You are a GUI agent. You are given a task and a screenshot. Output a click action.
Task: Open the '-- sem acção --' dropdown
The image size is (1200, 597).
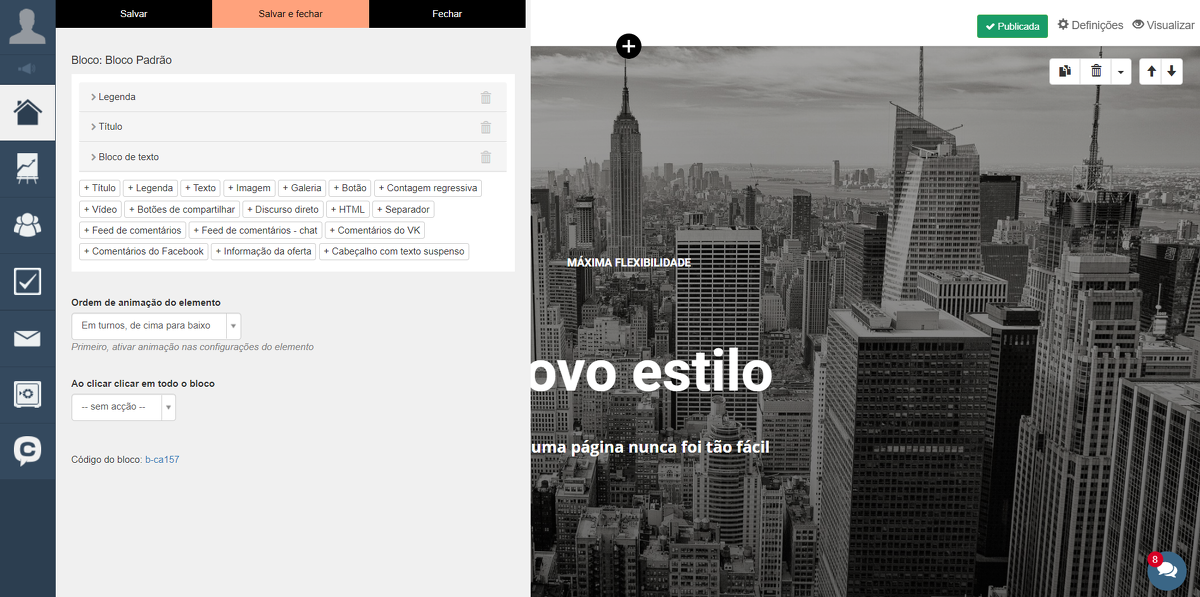point(123,407)
